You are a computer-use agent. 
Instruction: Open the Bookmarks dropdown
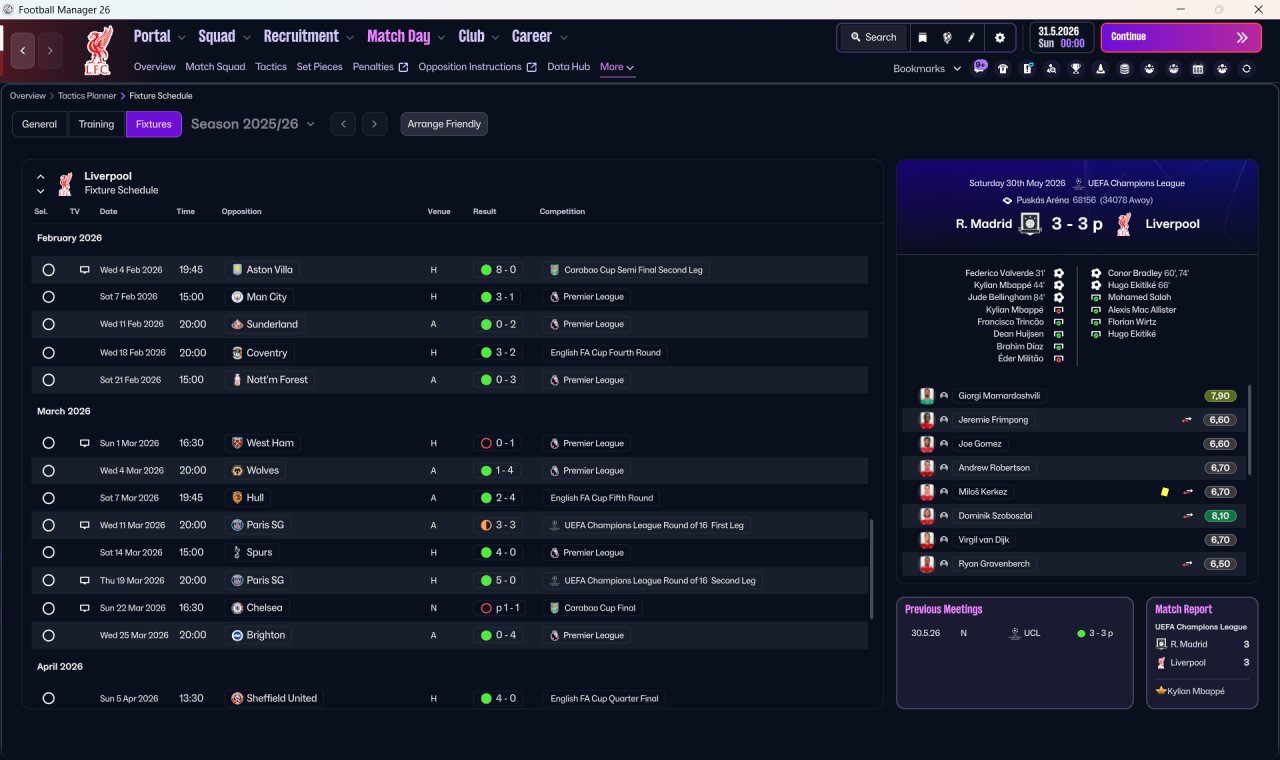pos(927,69)
